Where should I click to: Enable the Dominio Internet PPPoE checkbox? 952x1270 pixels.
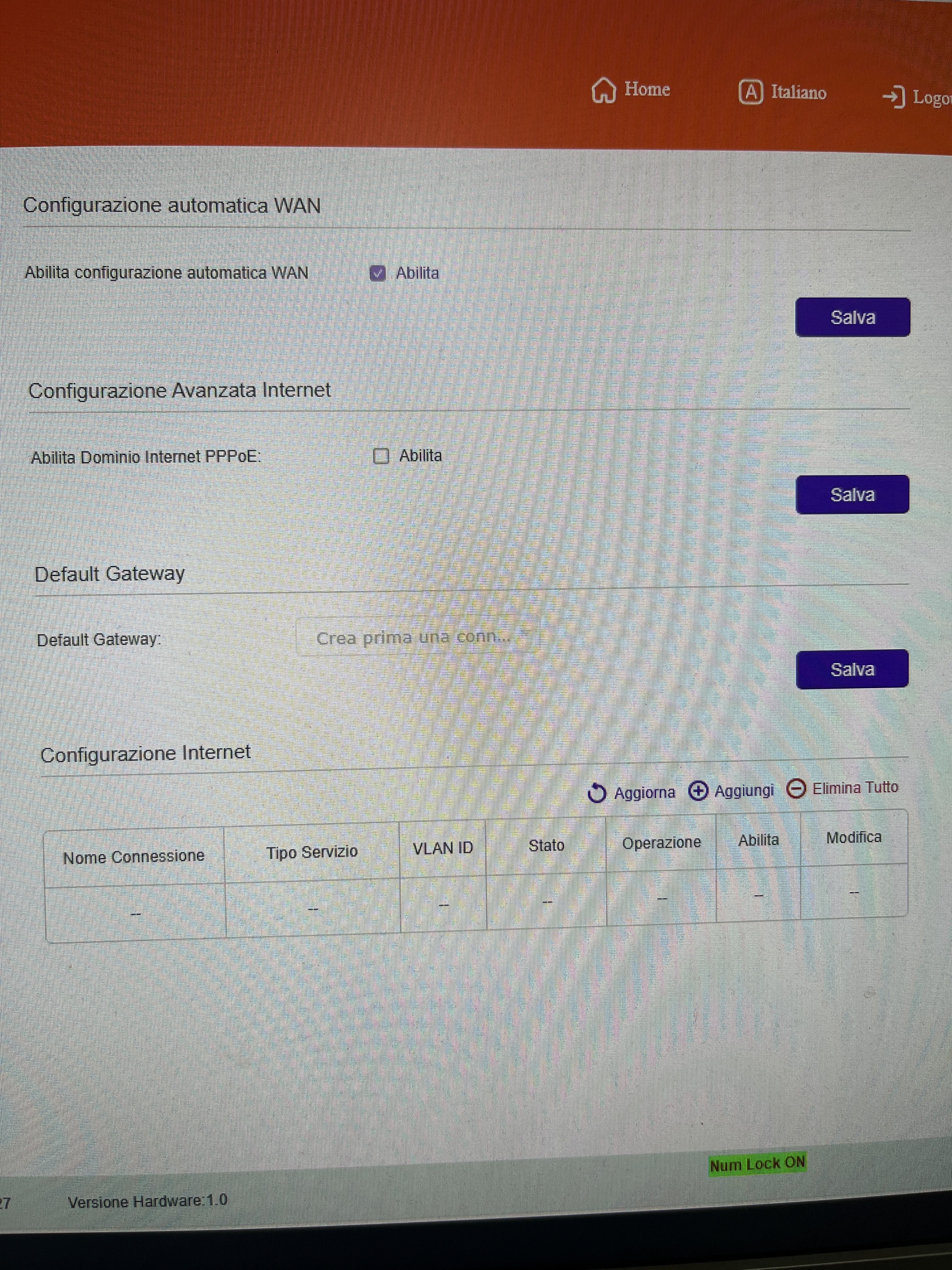(x=381, y=456)
